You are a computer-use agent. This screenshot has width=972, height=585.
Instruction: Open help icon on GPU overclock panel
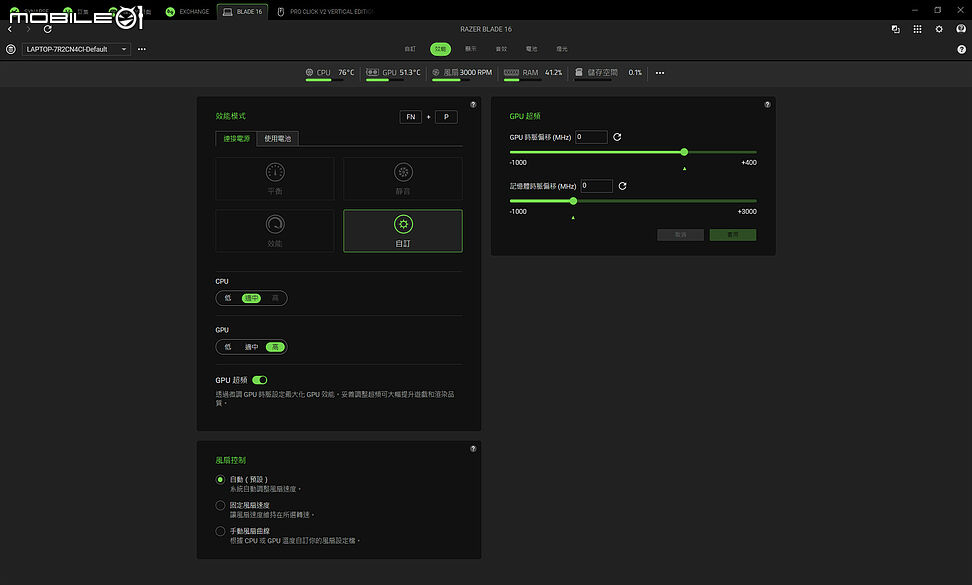tap(767, 105)
